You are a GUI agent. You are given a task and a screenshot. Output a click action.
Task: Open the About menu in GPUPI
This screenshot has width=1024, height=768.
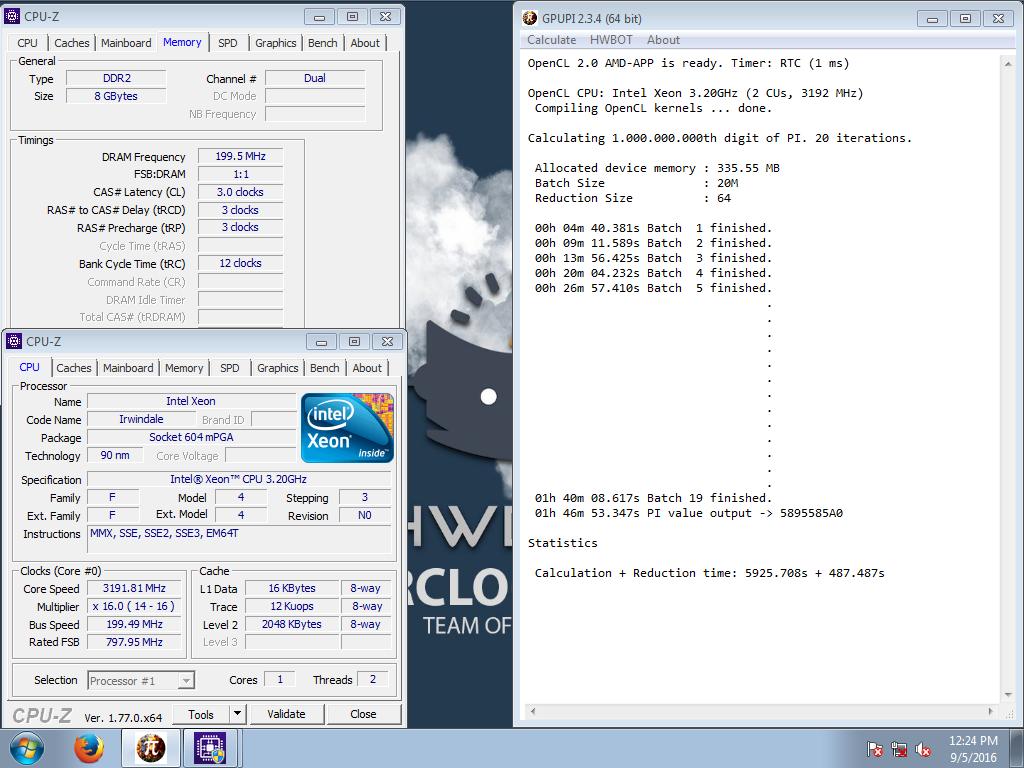pyautogui.click(x=664, y=40)
